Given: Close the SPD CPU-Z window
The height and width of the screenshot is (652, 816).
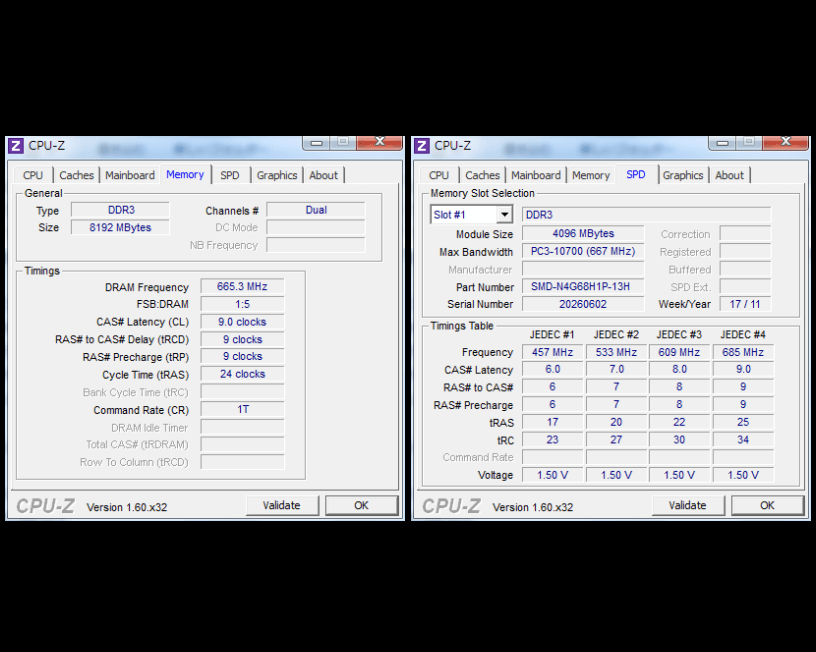Looking at the screenshot, I should point(786,143).
